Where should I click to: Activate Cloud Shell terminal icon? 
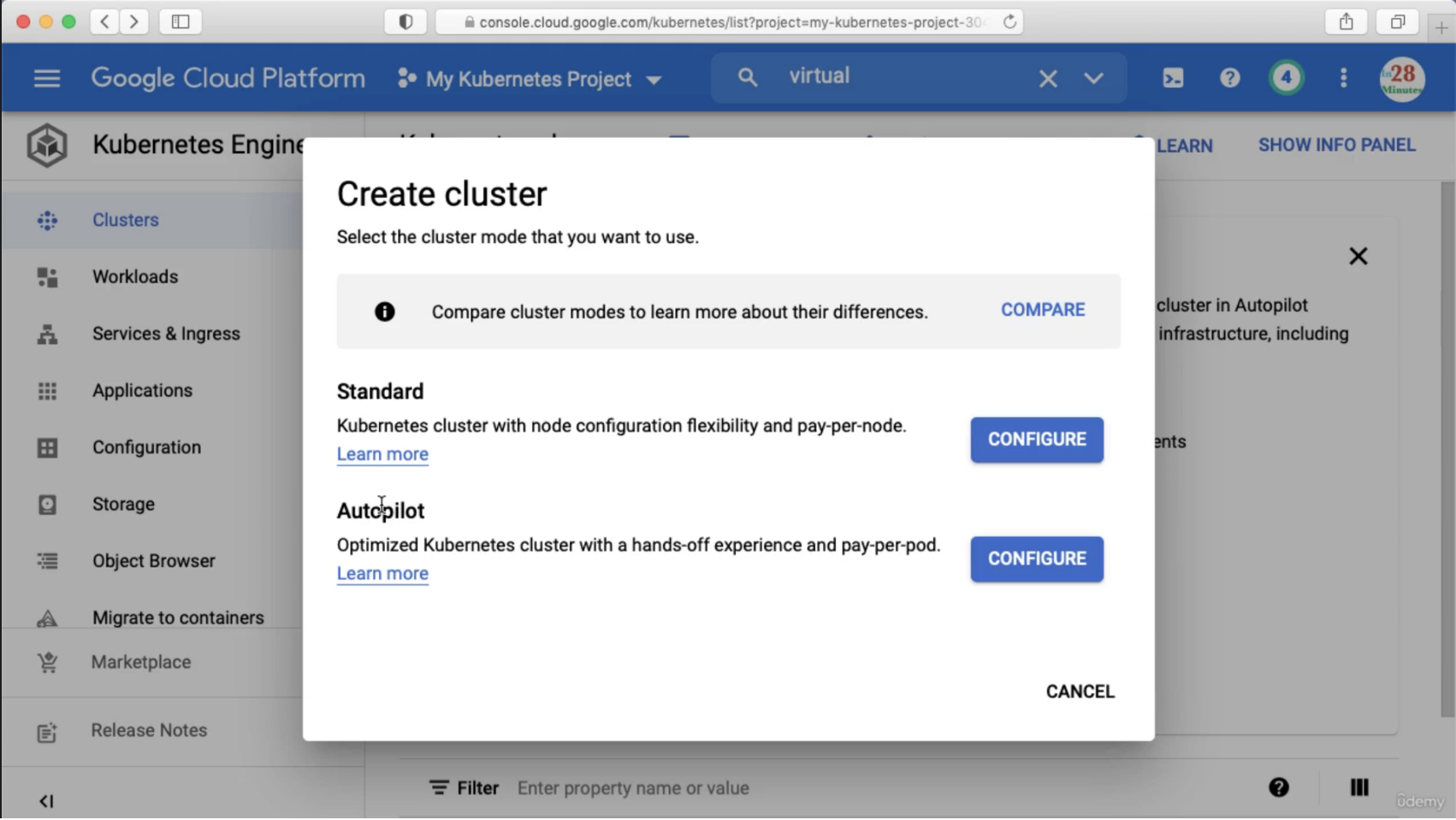[x=1173, y=78]
